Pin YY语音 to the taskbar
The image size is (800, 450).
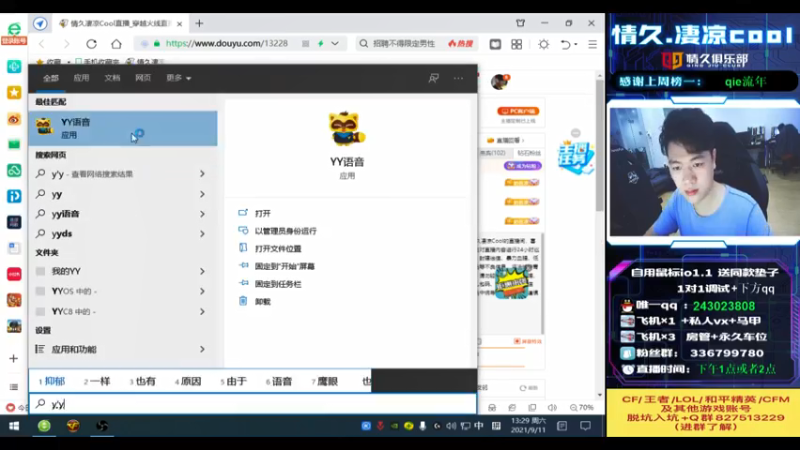click(x=278, y=284)
